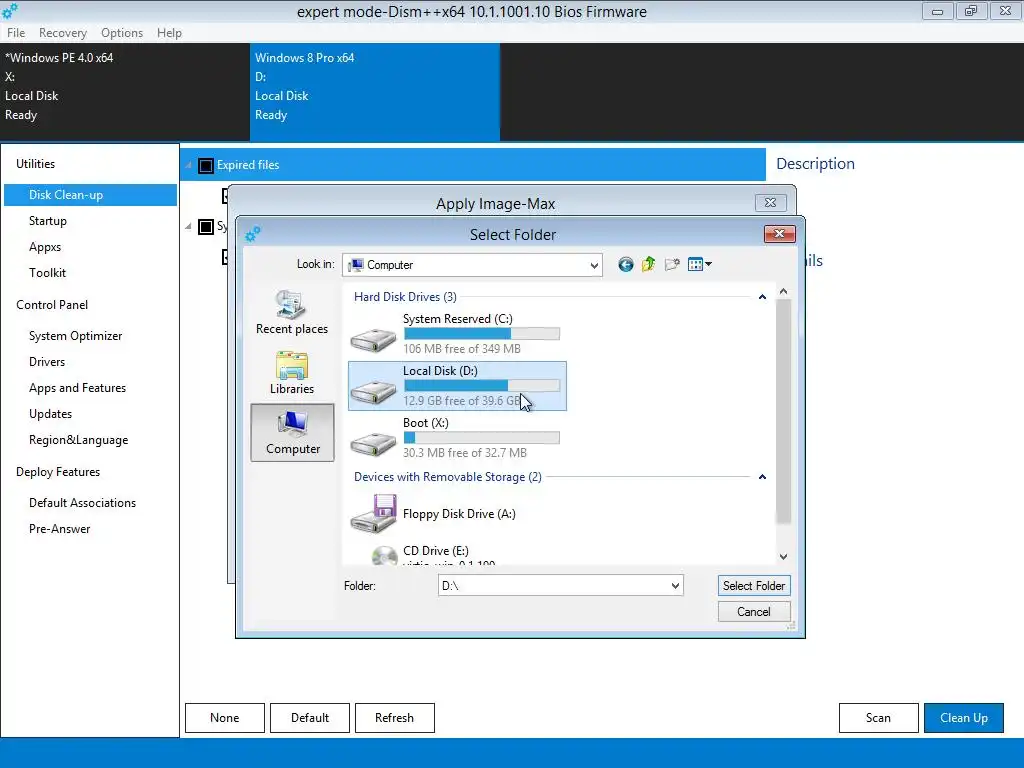1024x768 pixels.
Task: Click the Back arrow icon in Select Folder
Action: (x=626, y=264)
